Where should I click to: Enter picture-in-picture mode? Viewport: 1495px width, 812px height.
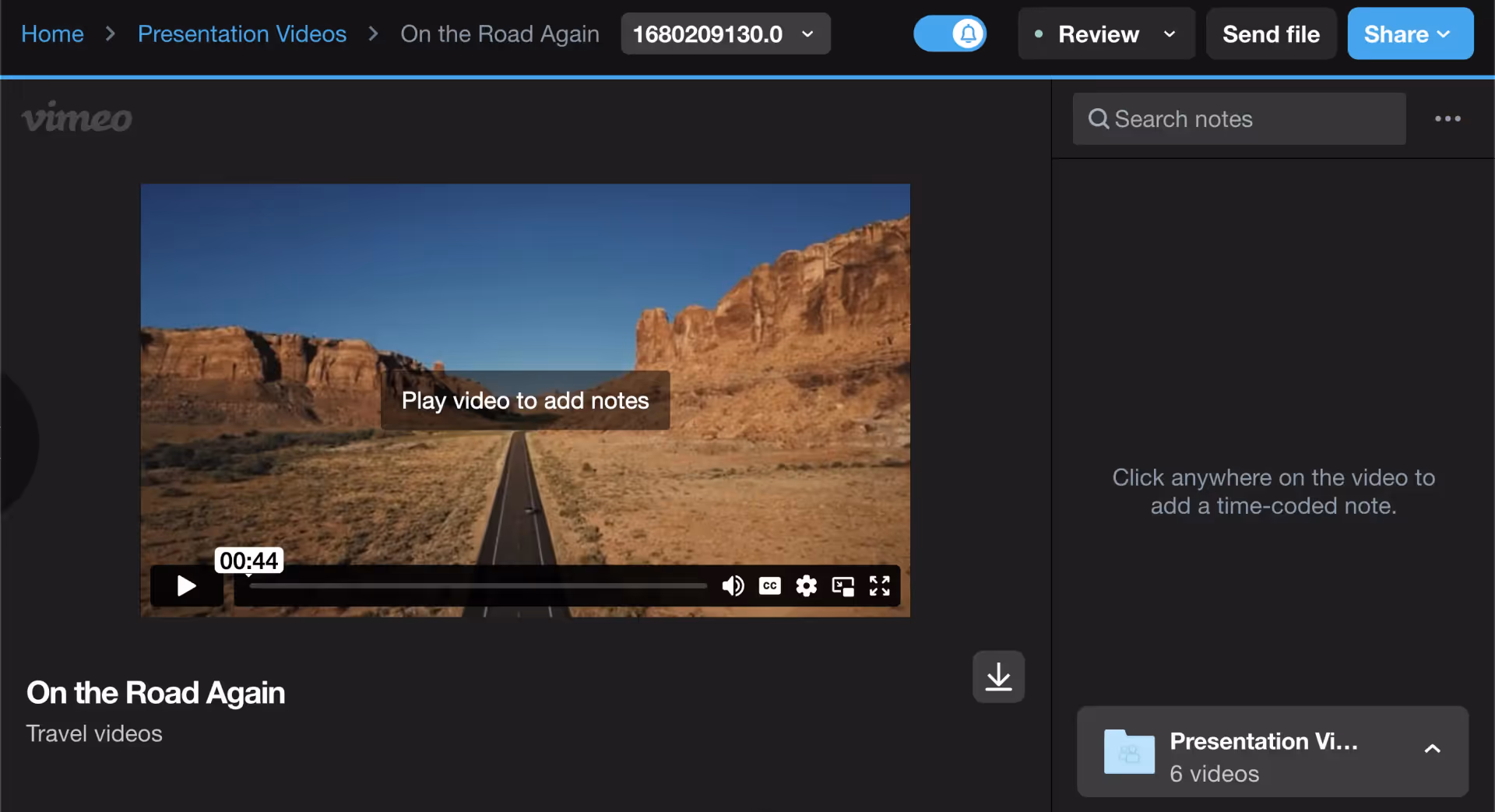[842, 585]
